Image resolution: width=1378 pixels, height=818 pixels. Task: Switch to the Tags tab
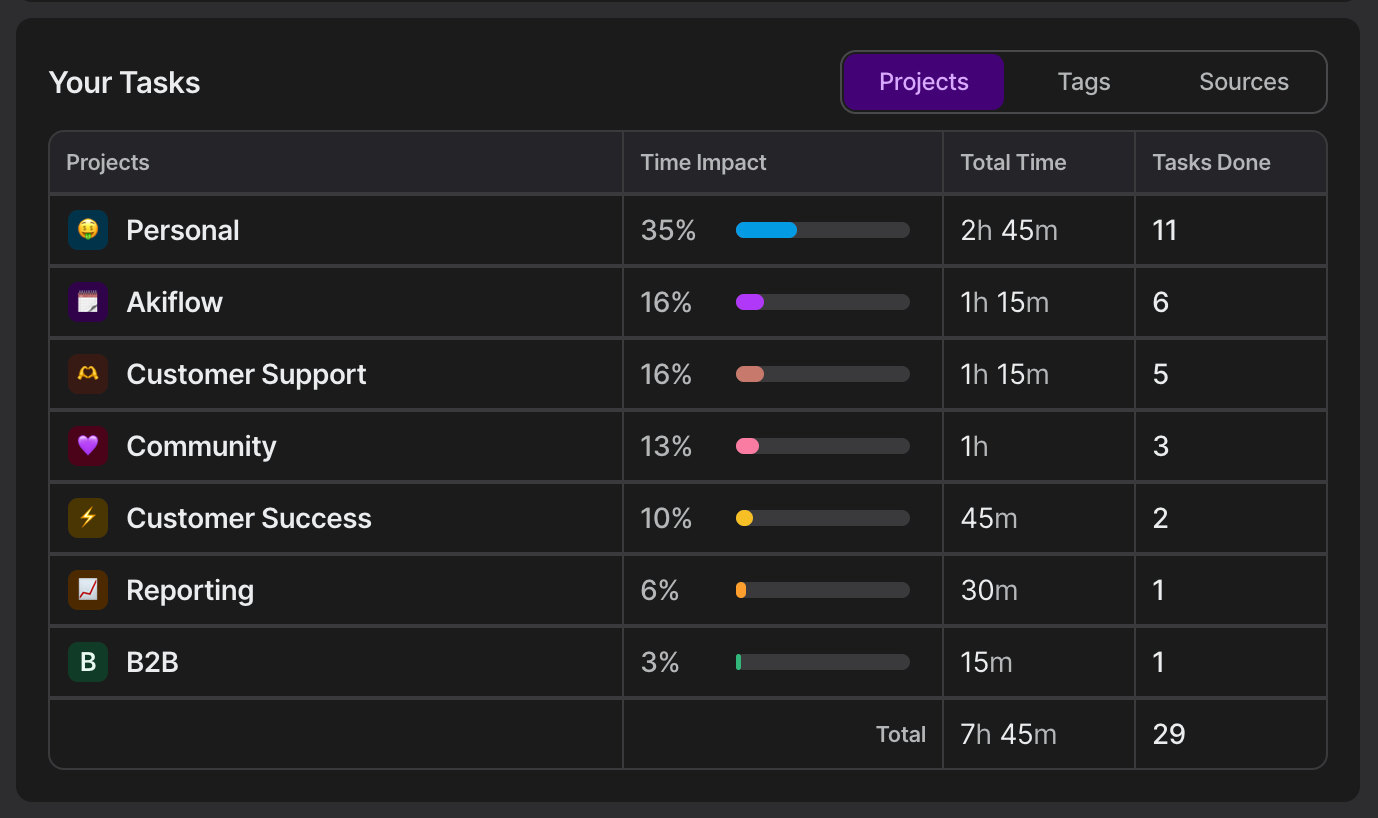point(1084,82)
